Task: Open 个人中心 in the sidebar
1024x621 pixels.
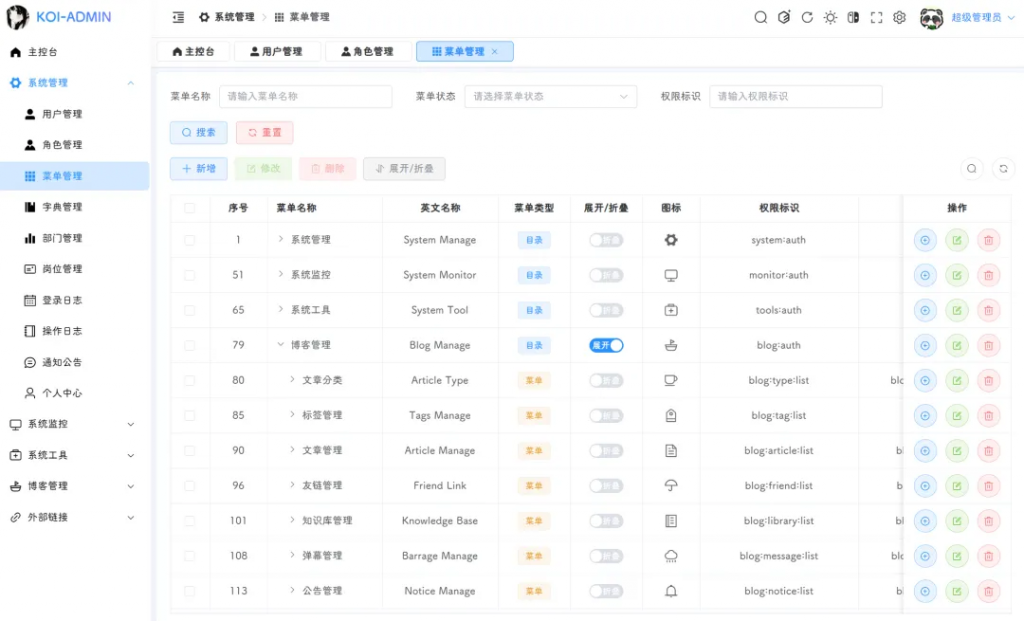Action: [x=74, y=393]
